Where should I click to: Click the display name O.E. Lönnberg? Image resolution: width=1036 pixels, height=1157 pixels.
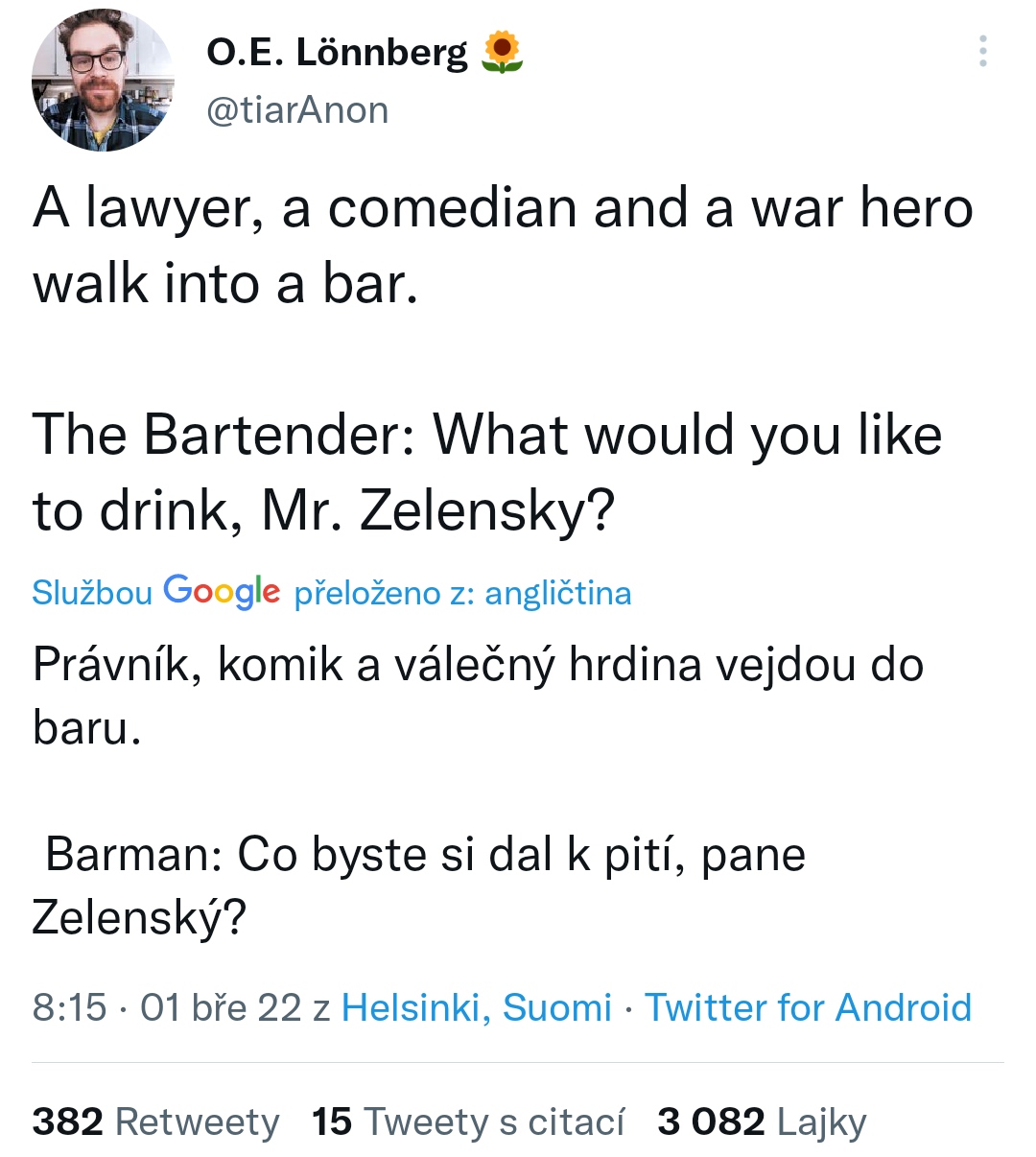(x=337, y=53)
